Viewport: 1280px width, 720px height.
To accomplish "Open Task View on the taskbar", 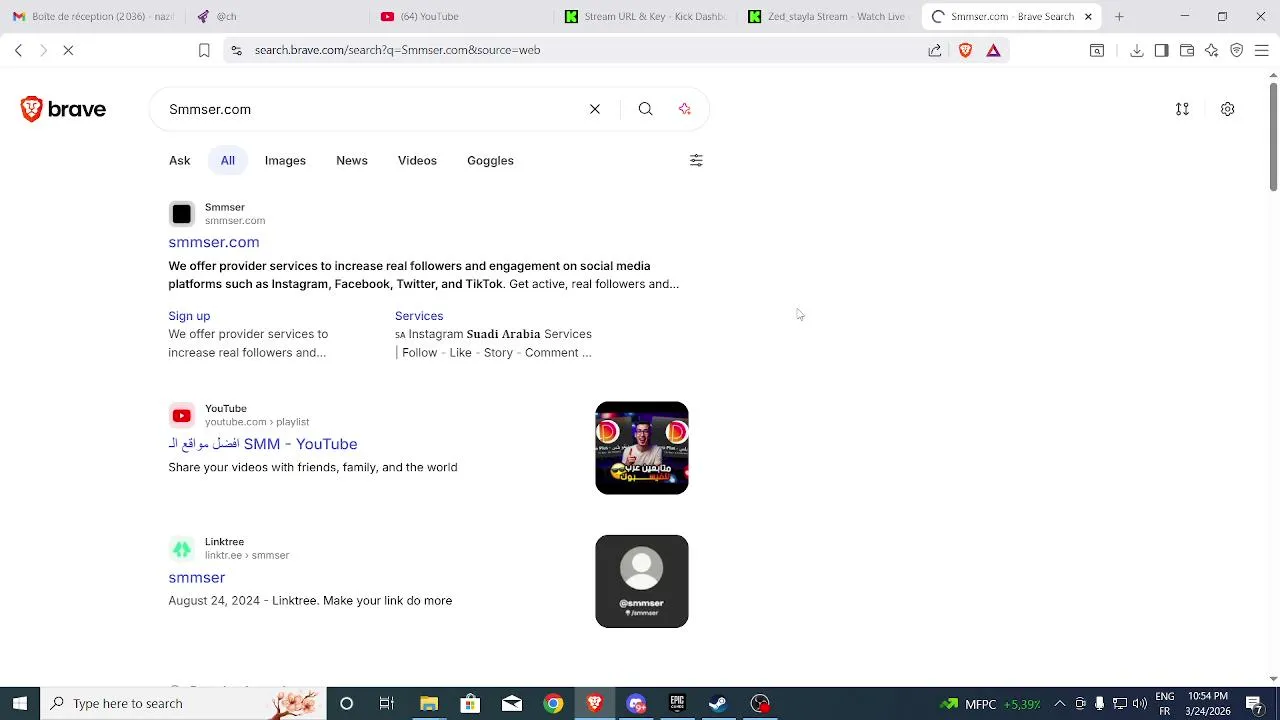I will tap(387, 703).
